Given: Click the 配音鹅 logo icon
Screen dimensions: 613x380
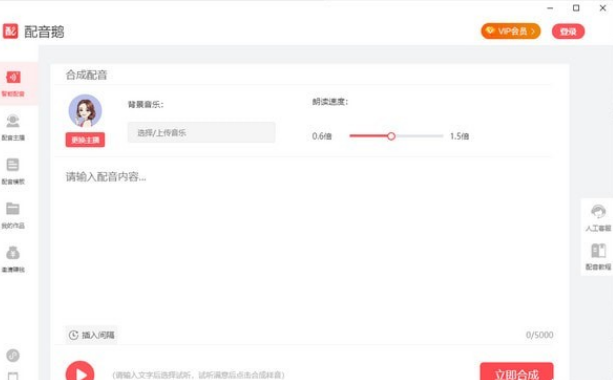Looking at the screenshot, I should pyautogui.click(x=10, y=31).
